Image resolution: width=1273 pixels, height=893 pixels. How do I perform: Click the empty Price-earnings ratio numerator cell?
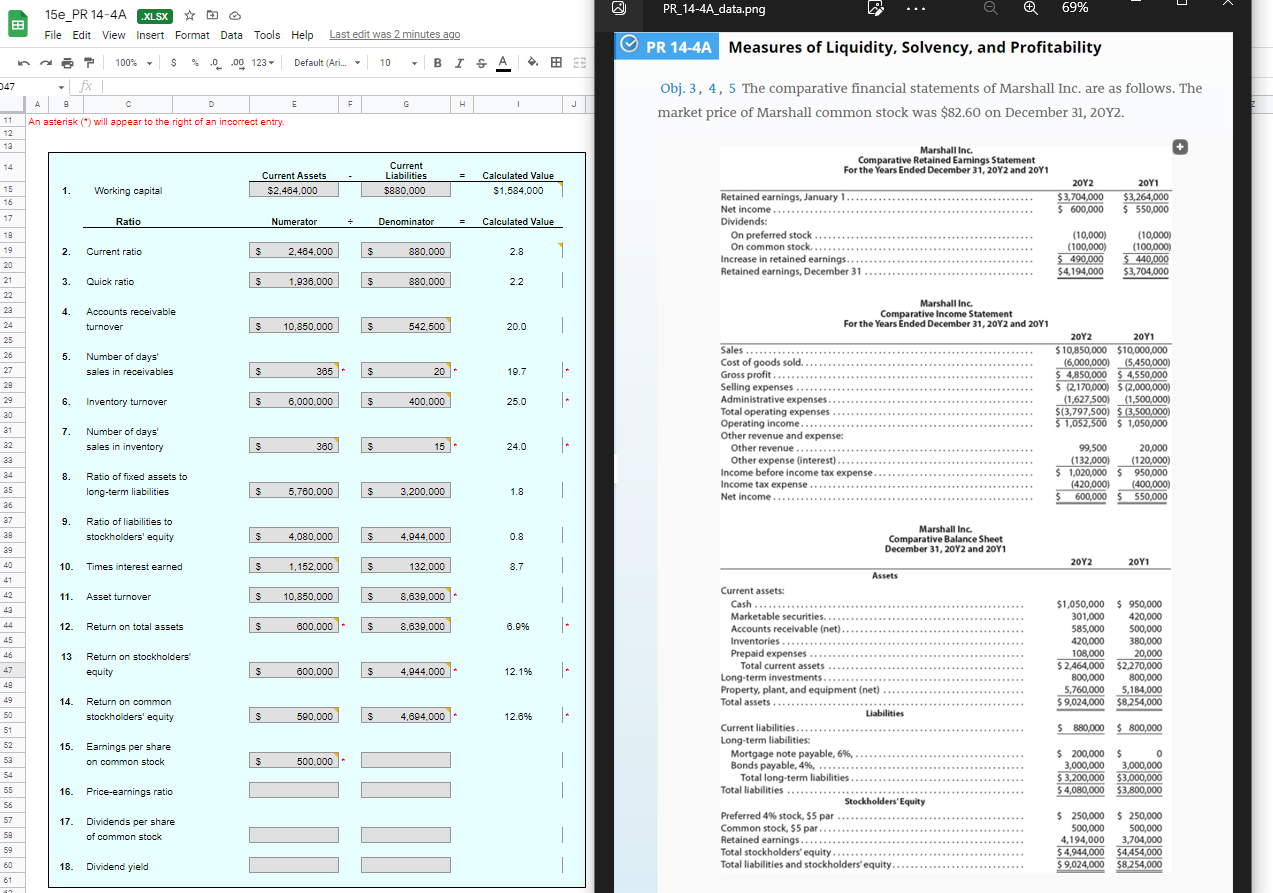coord(294,791)
